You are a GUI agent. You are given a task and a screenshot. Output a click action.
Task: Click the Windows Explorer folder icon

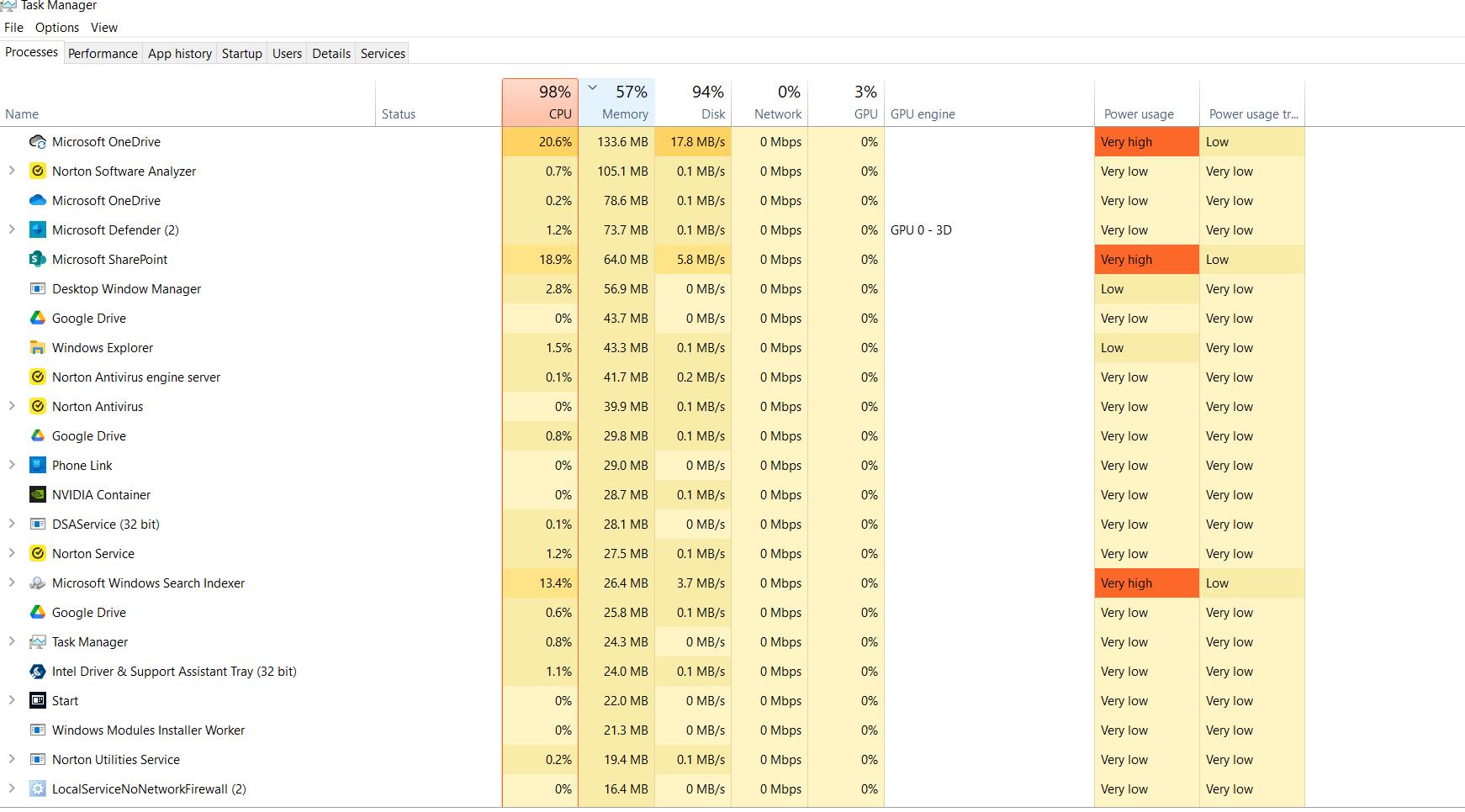click(x=38, y=347)
